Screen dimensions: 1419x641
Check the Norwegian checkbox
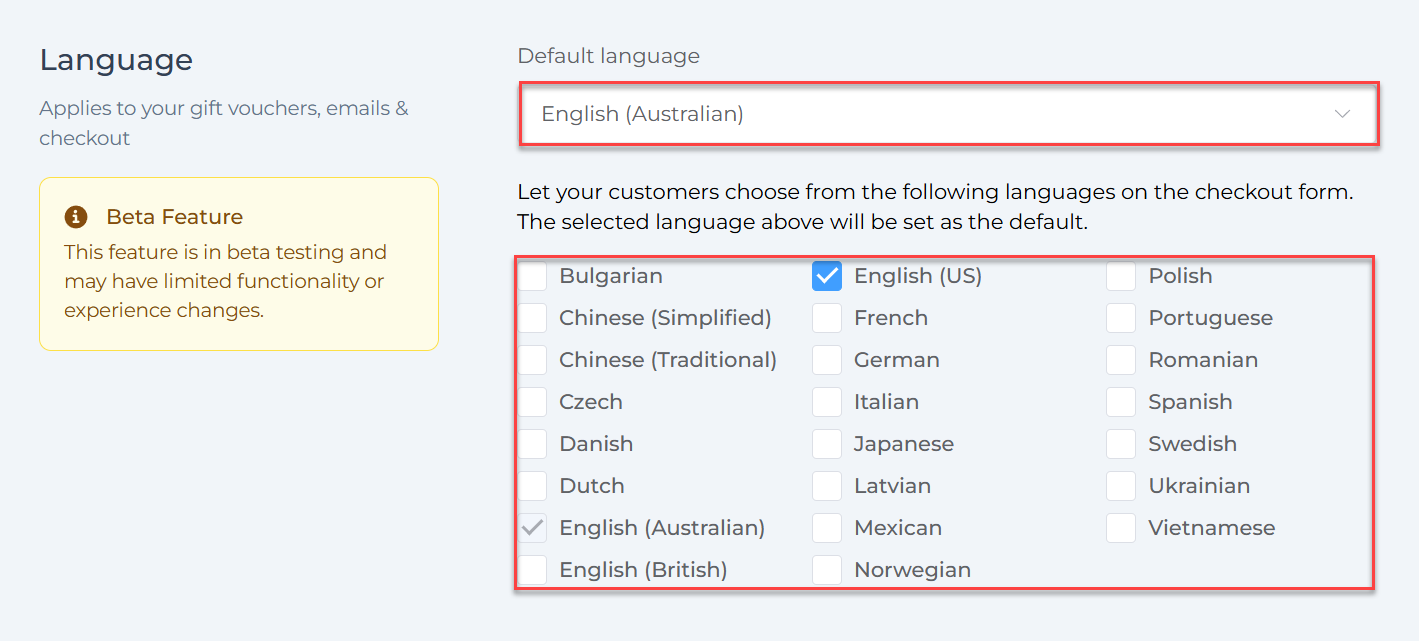point(827,570)
